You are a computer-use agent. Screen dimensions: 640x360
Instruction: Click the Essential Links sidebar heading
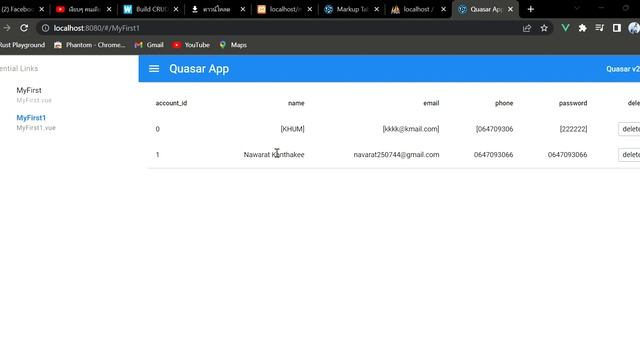click(x=19, y=69)
